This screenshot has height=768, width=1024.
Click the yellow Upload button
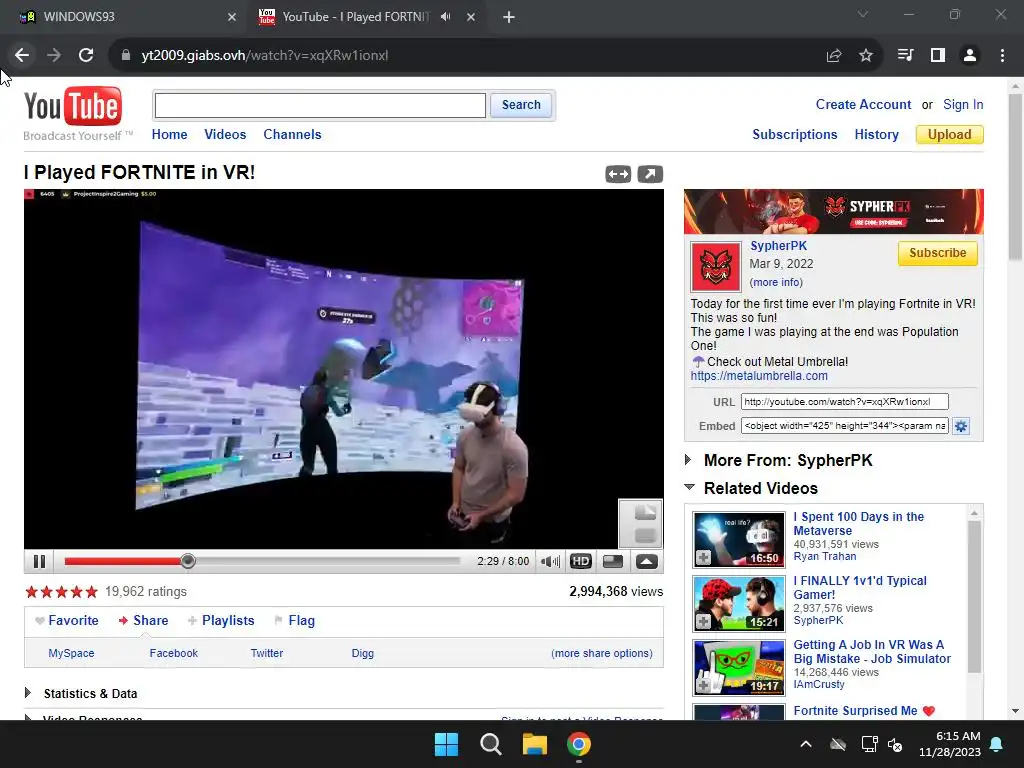(950, 135)
